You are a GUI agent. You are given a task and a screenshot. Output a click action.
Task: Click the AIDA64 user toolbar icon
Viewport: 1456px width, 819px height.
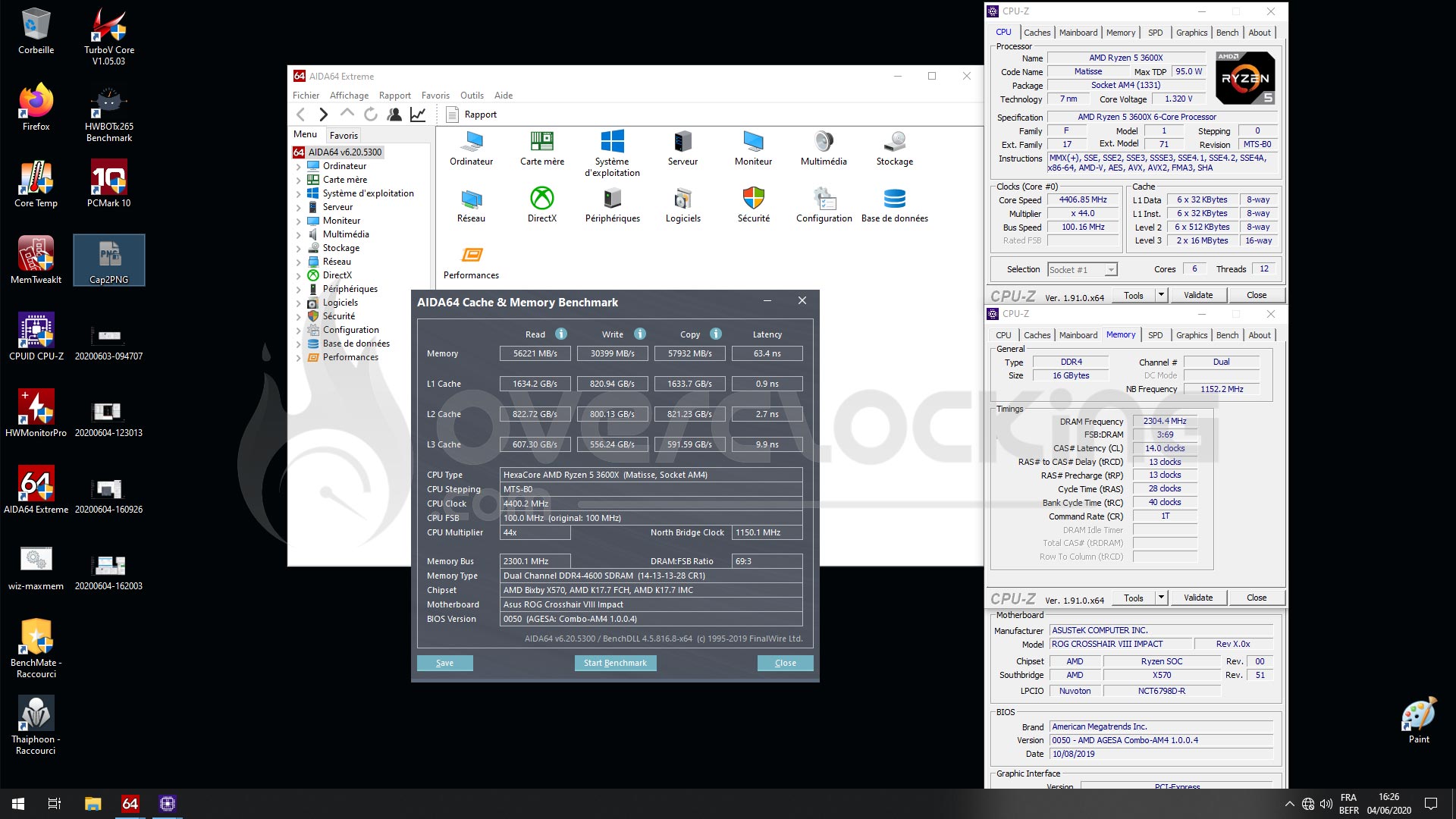click(394, 115)
